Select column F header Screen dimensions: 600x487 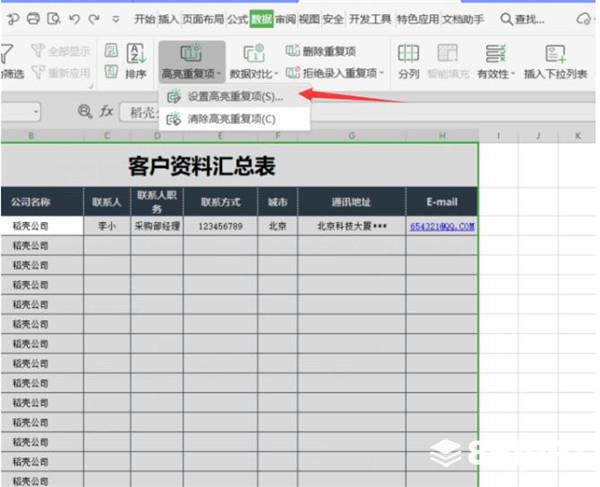277,135
